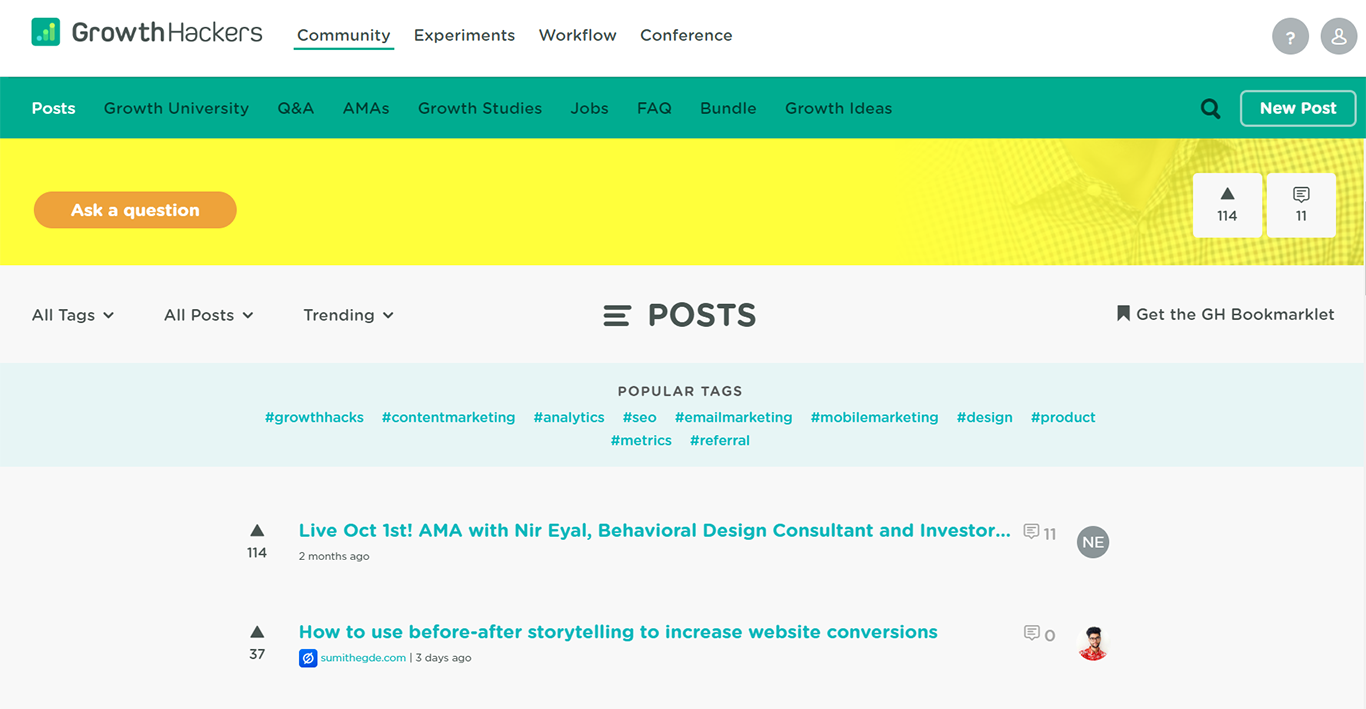Image resolution: width=1366 pixels, height=709 pixels.
Task: Upvote the Nir Eyal AMA post
Action: [257, 531]
